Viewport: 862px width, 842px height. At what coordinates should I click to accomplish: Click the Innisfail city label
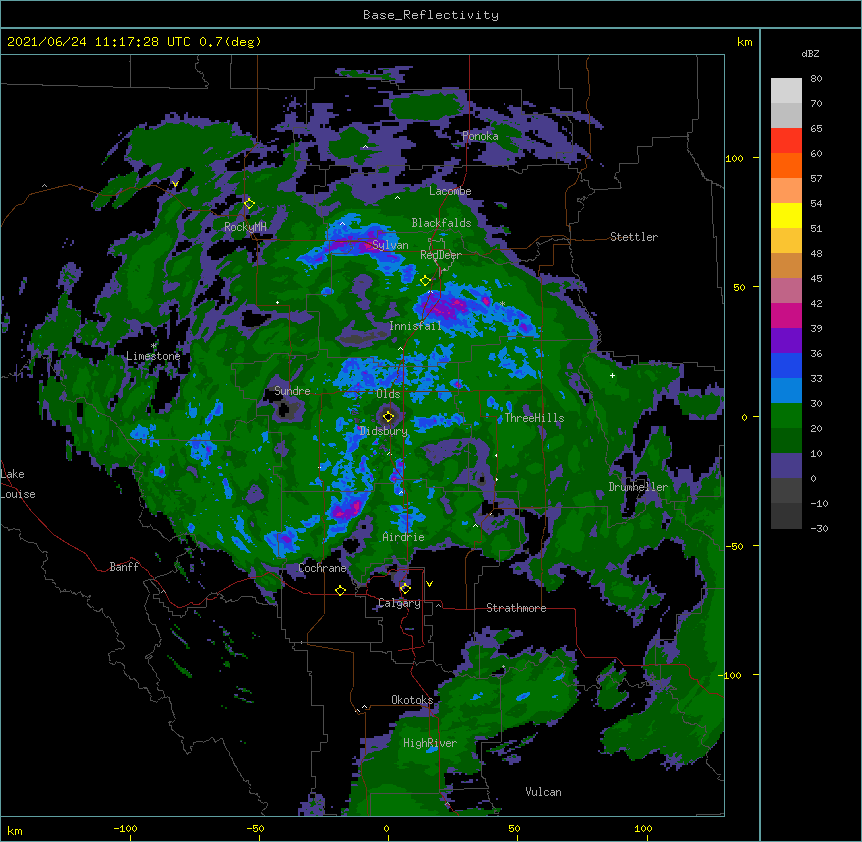pyautogui.click(x=415, y=326)
